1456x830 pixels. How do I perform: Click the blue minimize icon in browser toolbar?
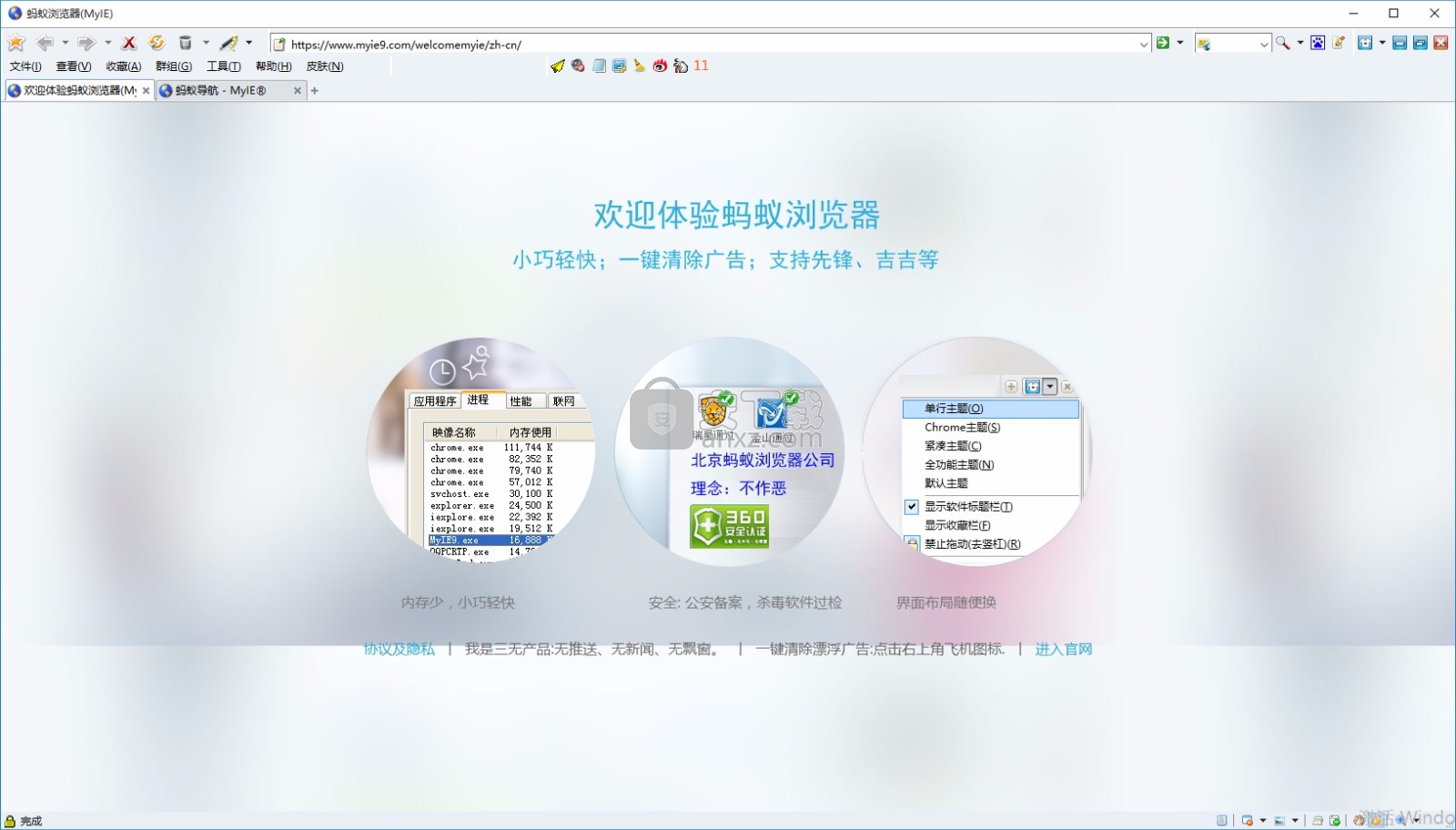(1400, 43)
